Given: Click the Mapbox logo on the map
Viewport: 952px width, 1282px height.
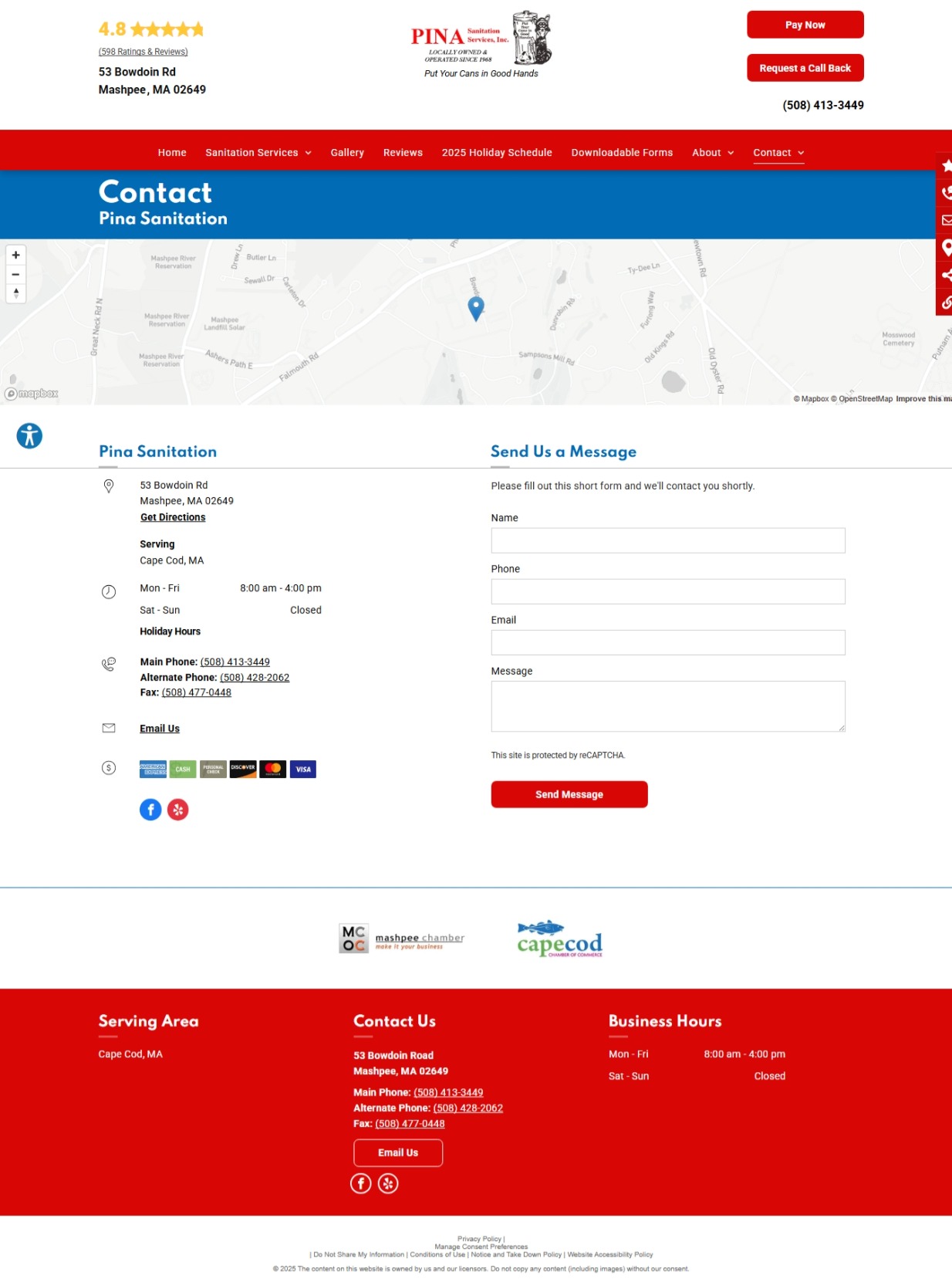Looking at the screenshot, I should [x=32, y=394].
